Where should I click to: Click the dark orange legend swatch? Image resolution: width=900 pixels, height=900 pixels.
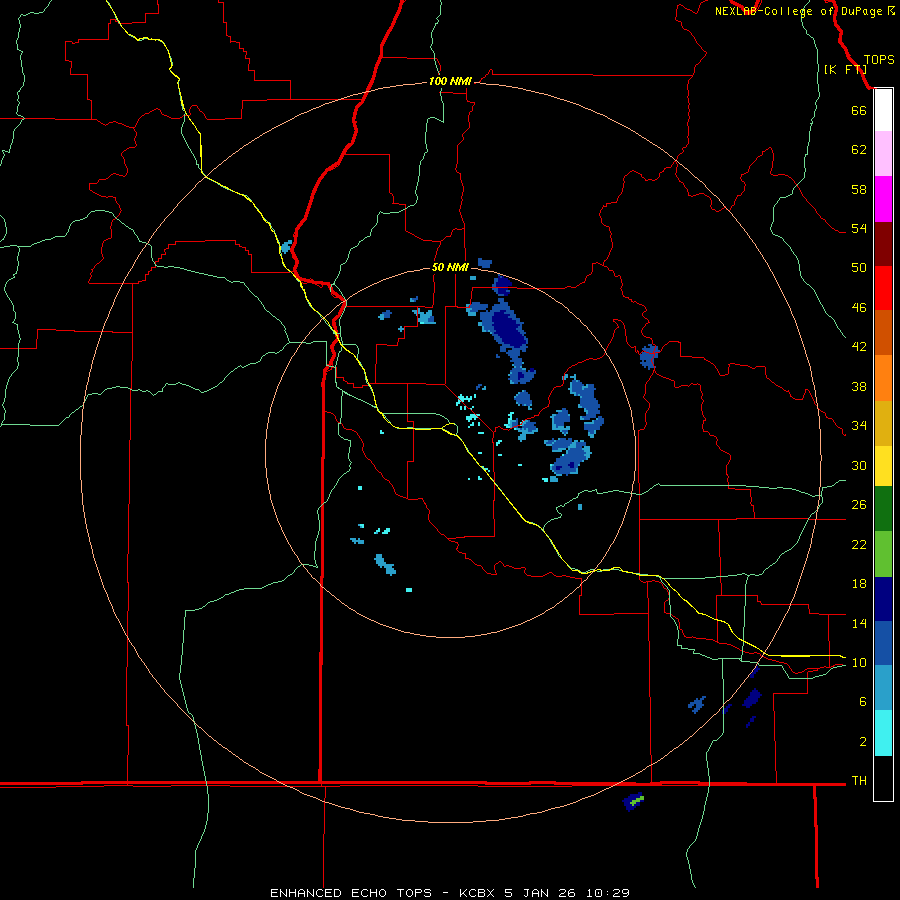coord(883,333)
